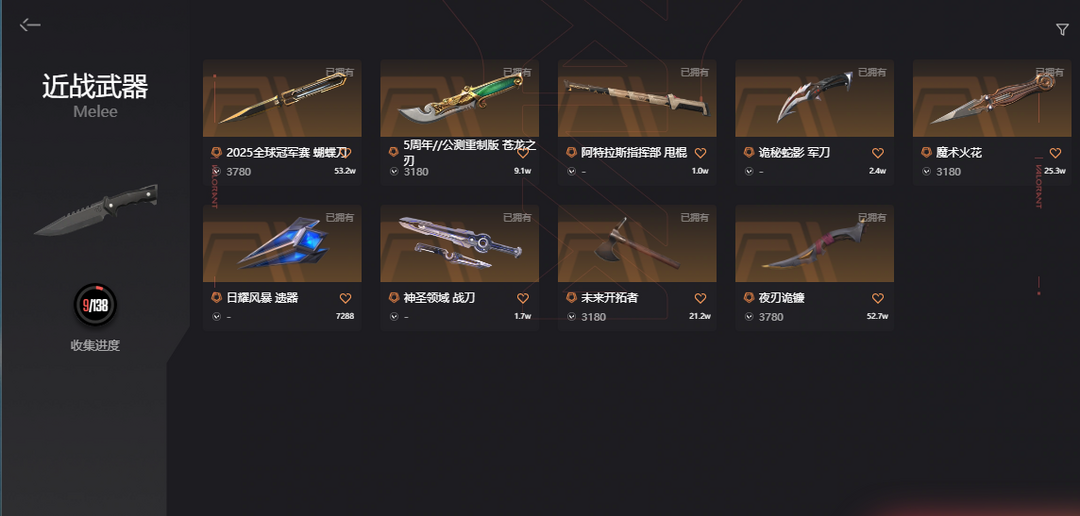Select the 2025全球冠军赛 蝴蝶刀 image

[282, 98]
